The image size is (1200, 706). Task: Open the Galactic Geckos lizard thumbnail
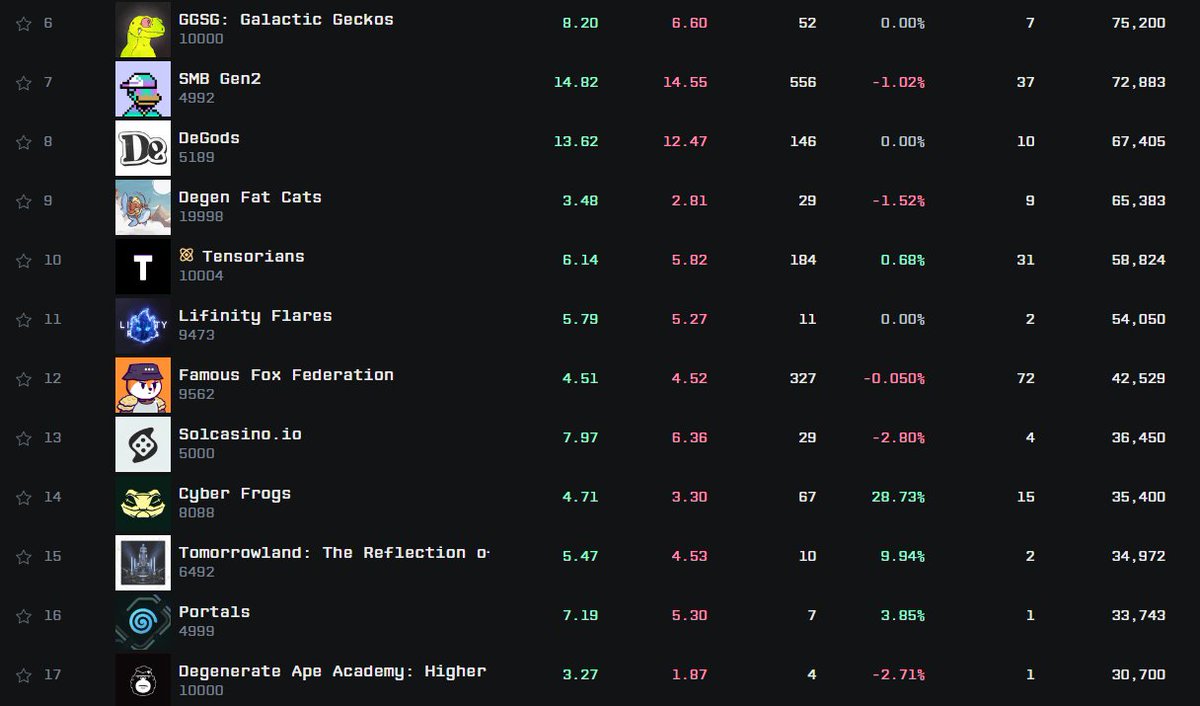tap(143, 29)
